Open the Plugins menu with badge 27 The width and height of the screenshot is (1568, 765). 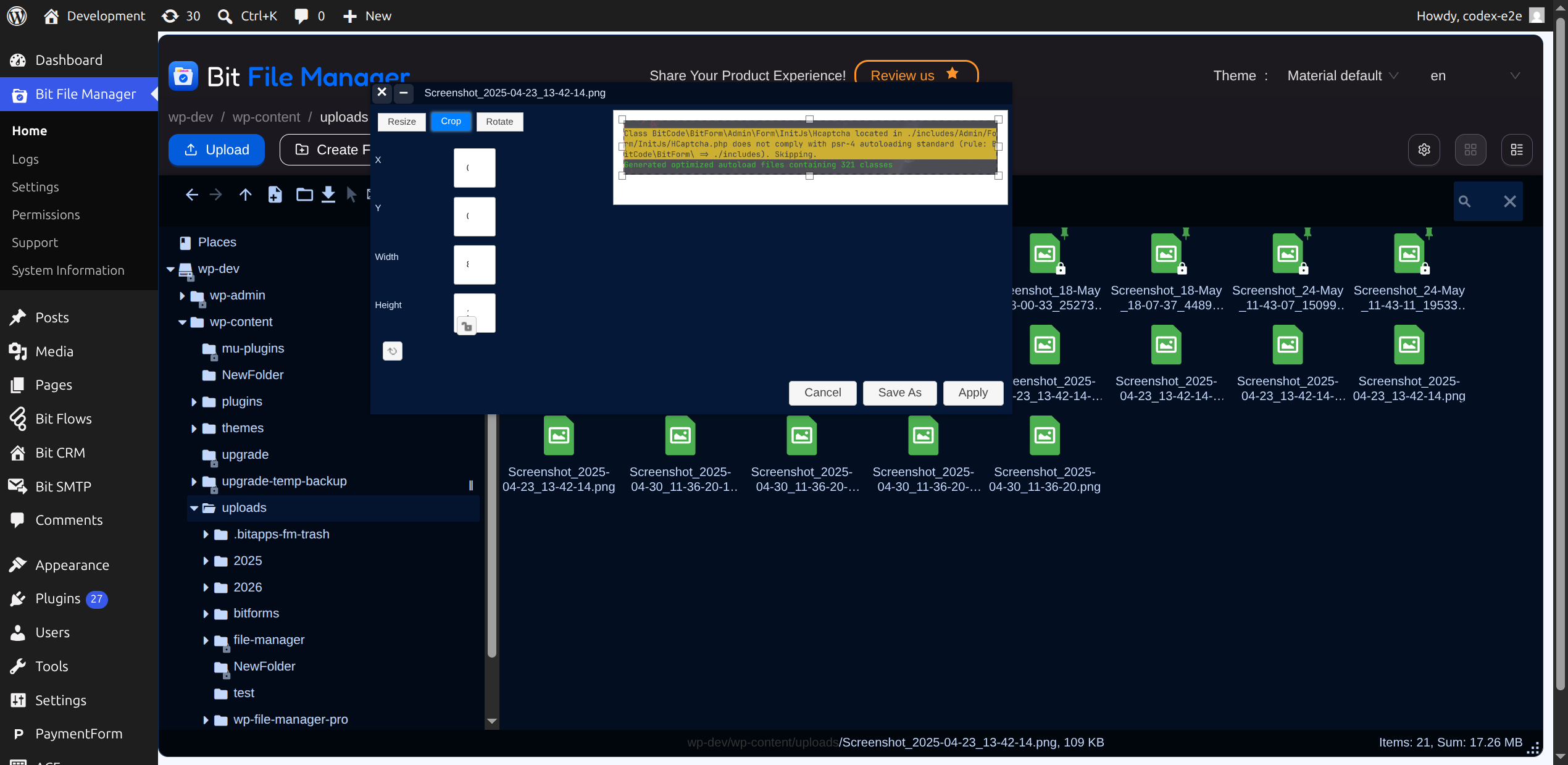tap(58, 599)
